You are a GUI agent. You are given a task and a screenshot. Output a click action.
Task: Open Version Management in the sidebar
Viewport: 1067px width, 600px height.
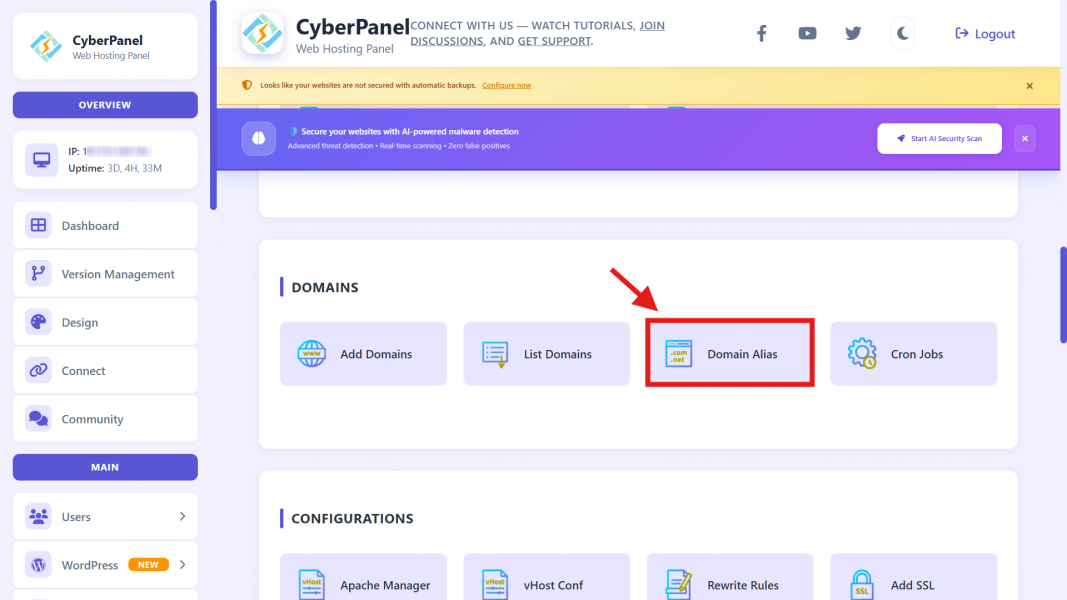click(x=105, y=273)
